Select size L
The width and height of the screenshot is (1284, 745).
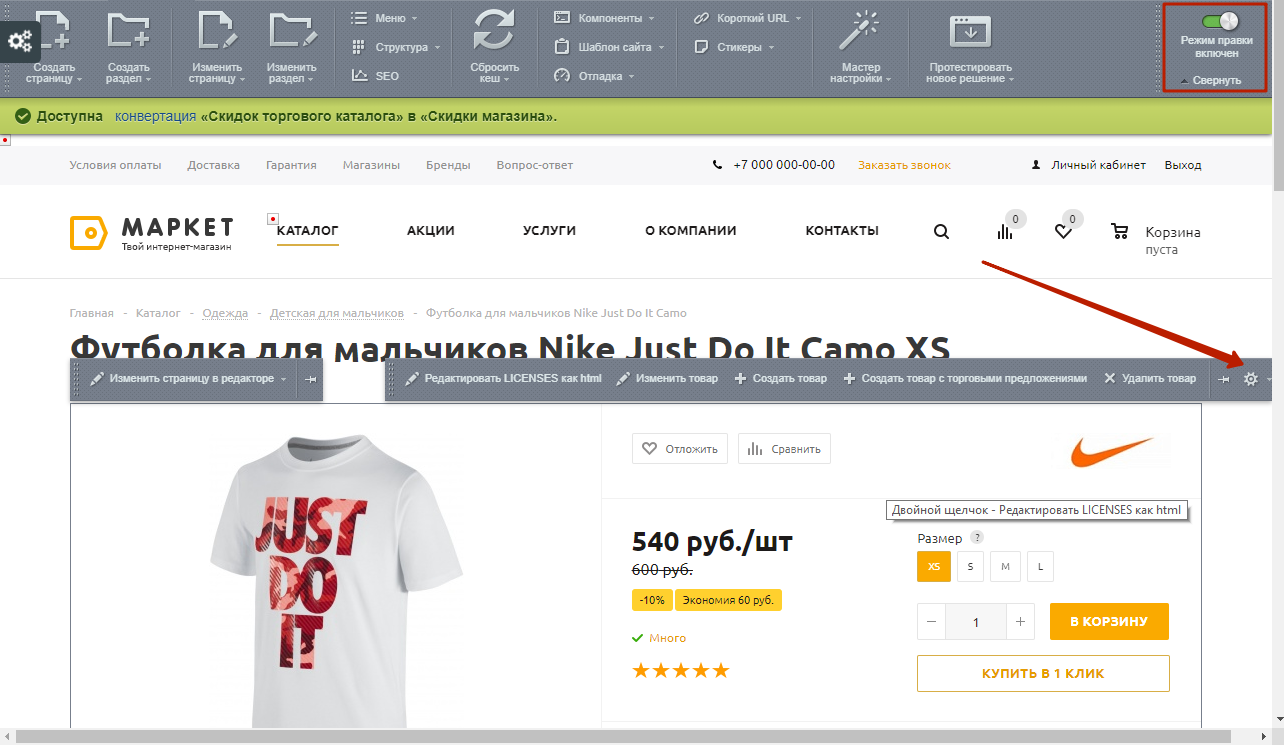tap(1040, 566)
